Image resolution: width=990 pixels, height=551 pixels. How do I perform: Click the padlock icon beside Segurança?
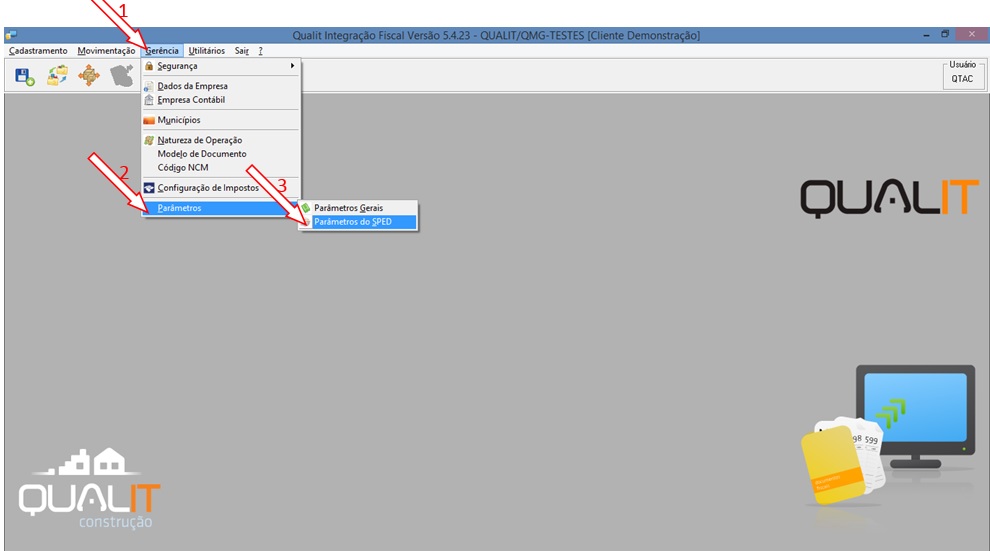tap(149, 66)
